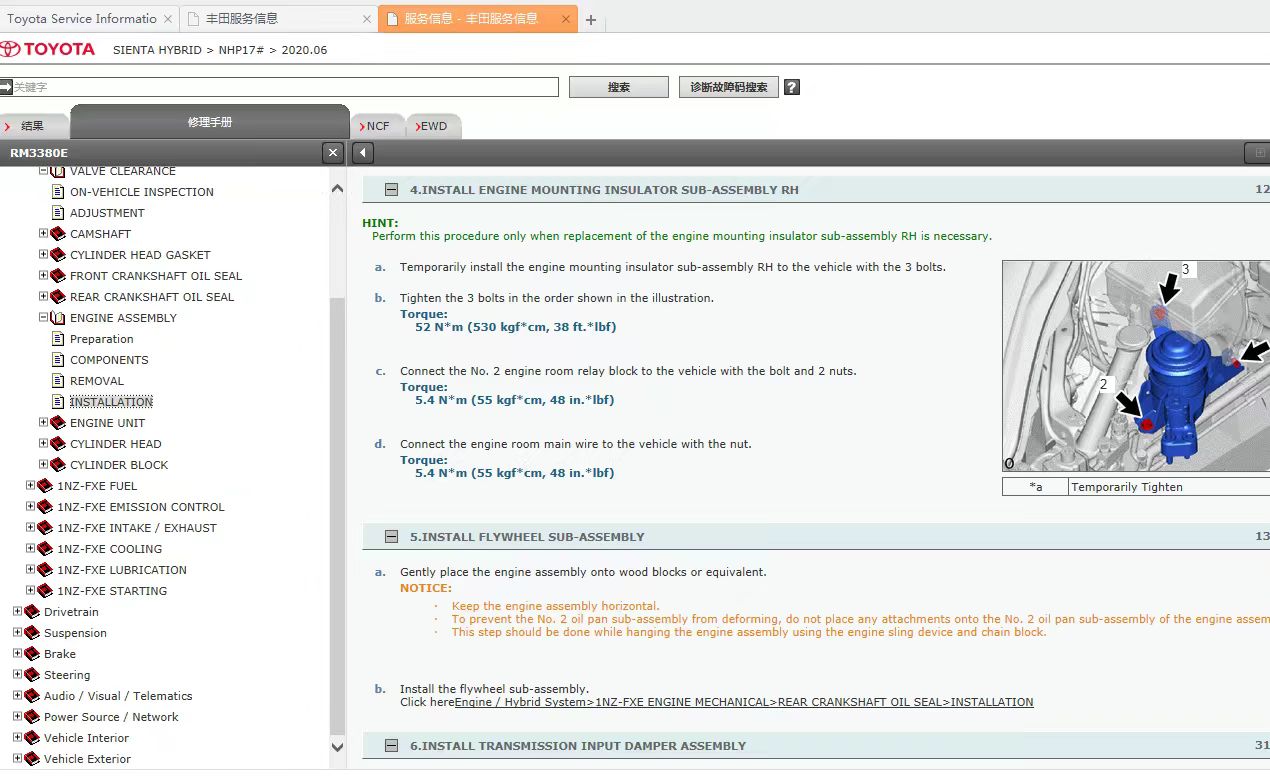Expand the REAR CRANKSHAFT OIL SEAL node

(x=43, y=297)
